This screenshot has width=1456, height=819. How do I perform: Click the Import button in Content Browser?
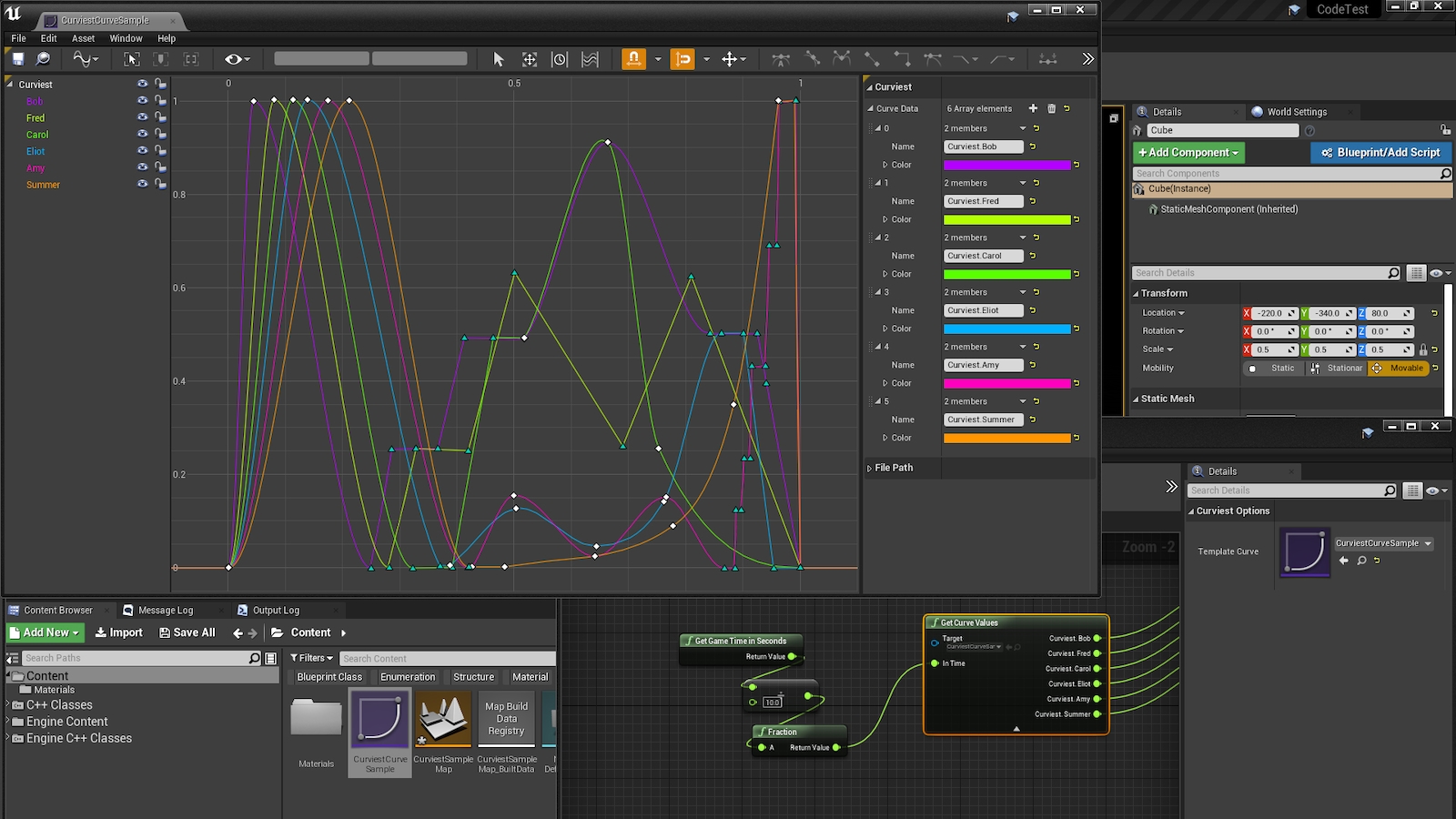[119, 632]
